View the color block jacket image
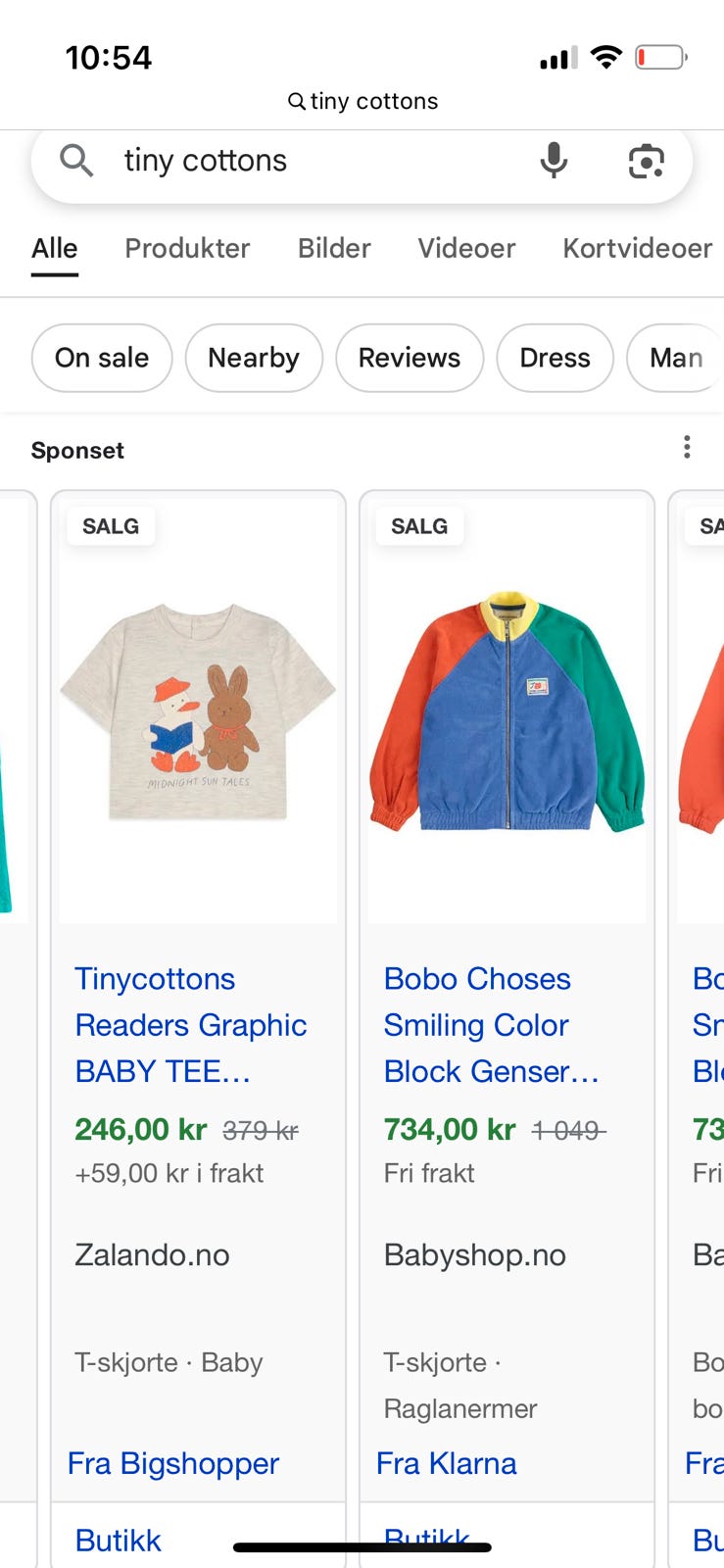724x1568 pixels. coord(507,710)
